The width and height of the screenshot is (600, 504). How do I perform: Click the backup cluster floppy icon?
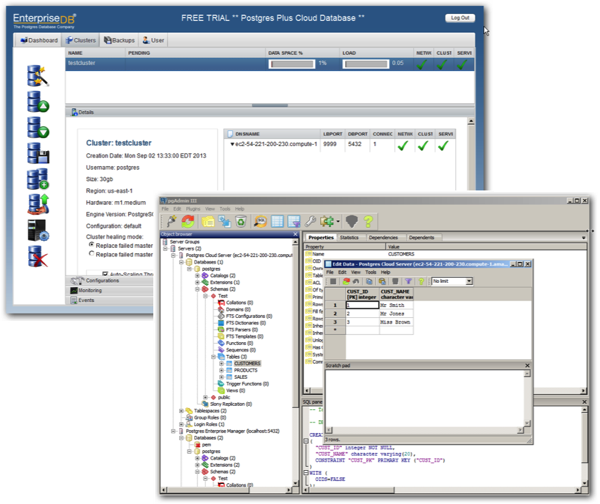(38, 153)
